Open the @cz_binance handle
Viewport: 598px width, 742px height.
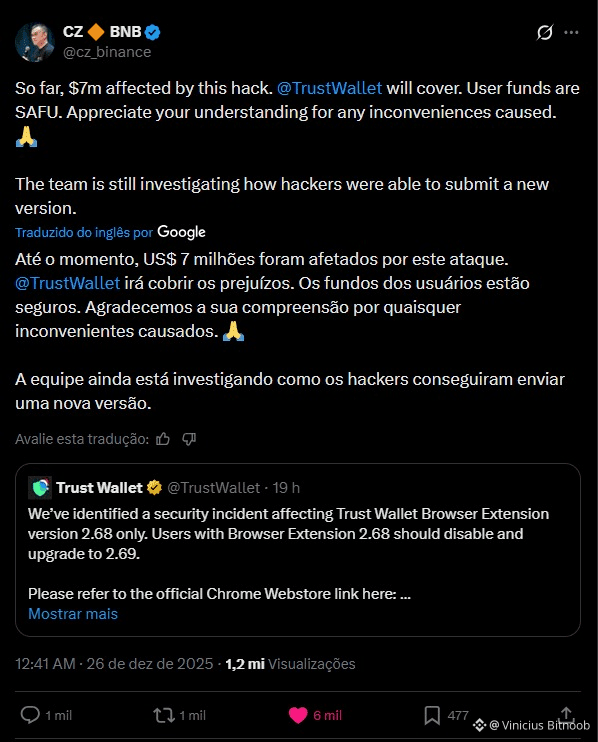tap(107, 52)
